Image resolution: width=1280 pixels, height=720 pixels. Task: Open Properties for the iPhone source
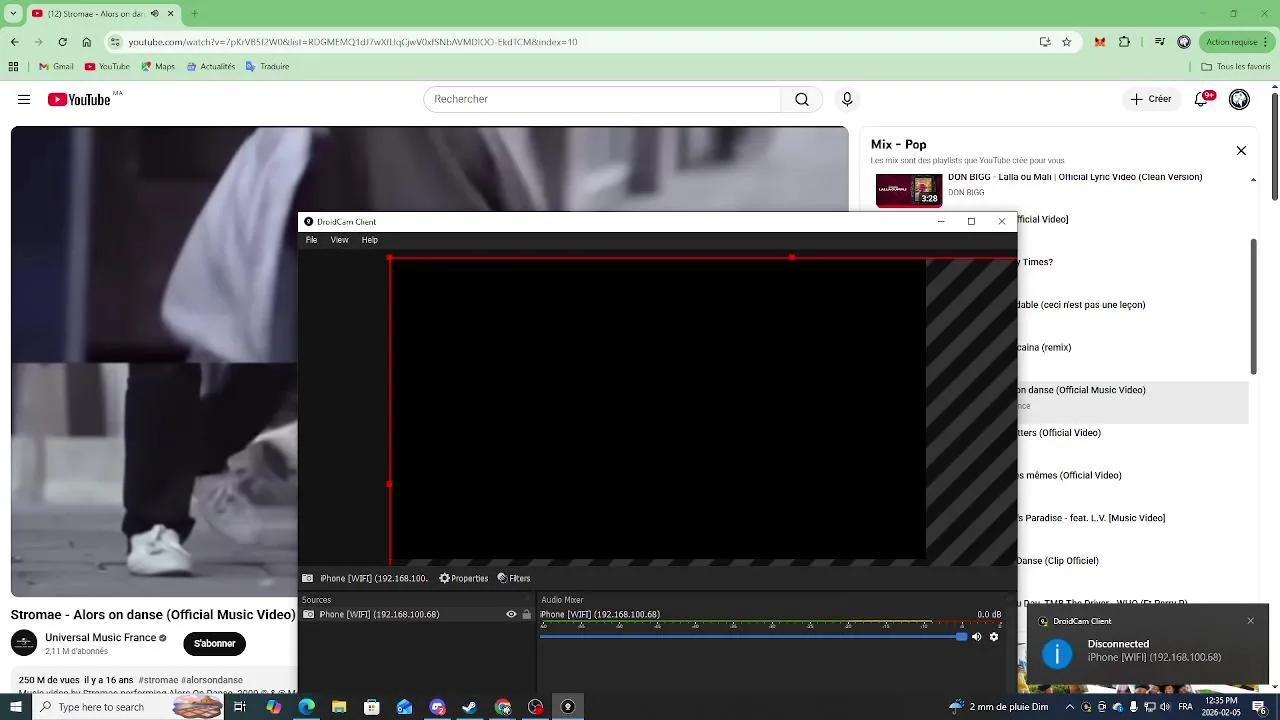coord(464,578)
